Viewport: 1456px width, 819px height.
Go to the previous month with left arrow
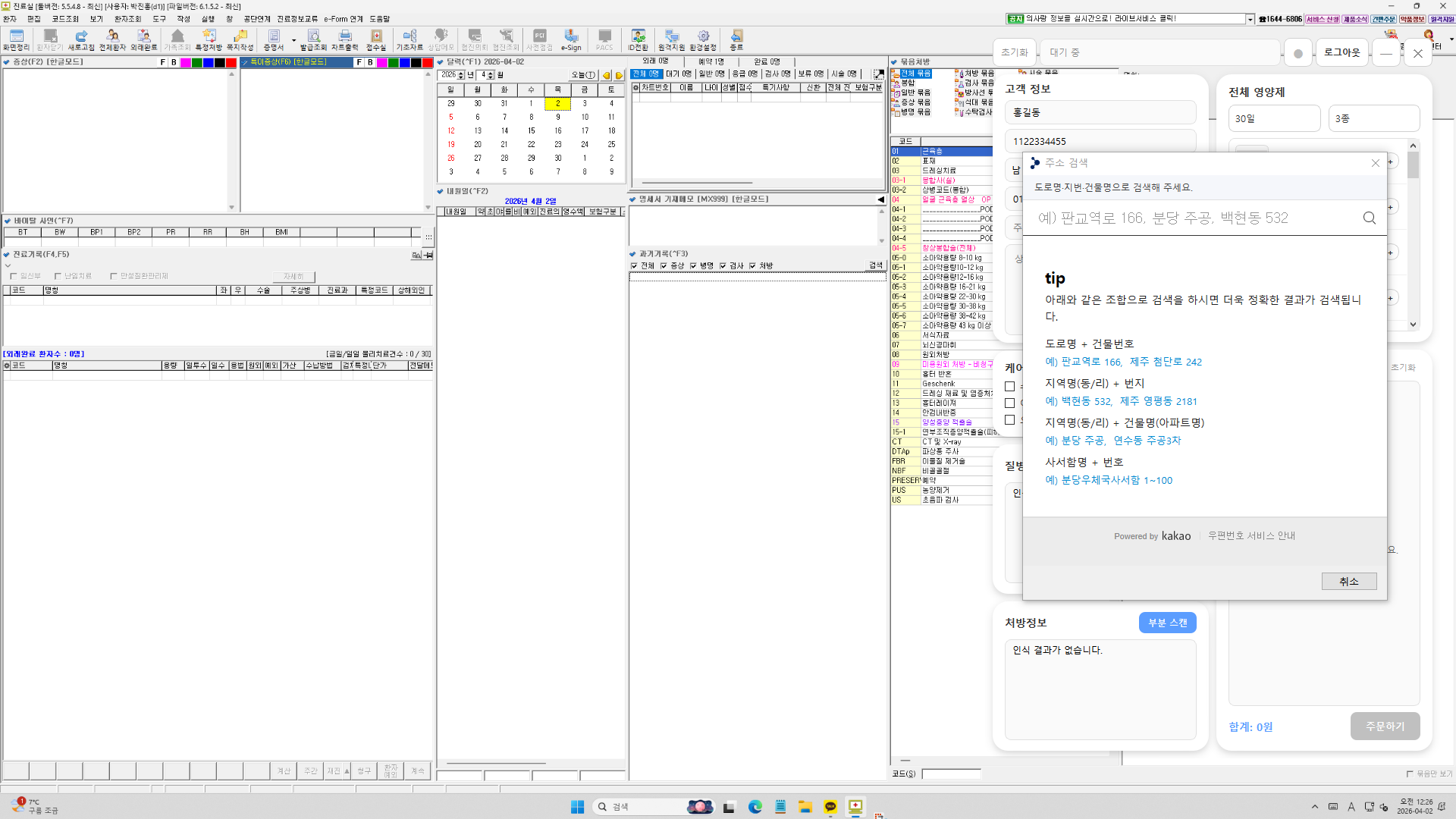pyautogui.click(x=606, y=75)
